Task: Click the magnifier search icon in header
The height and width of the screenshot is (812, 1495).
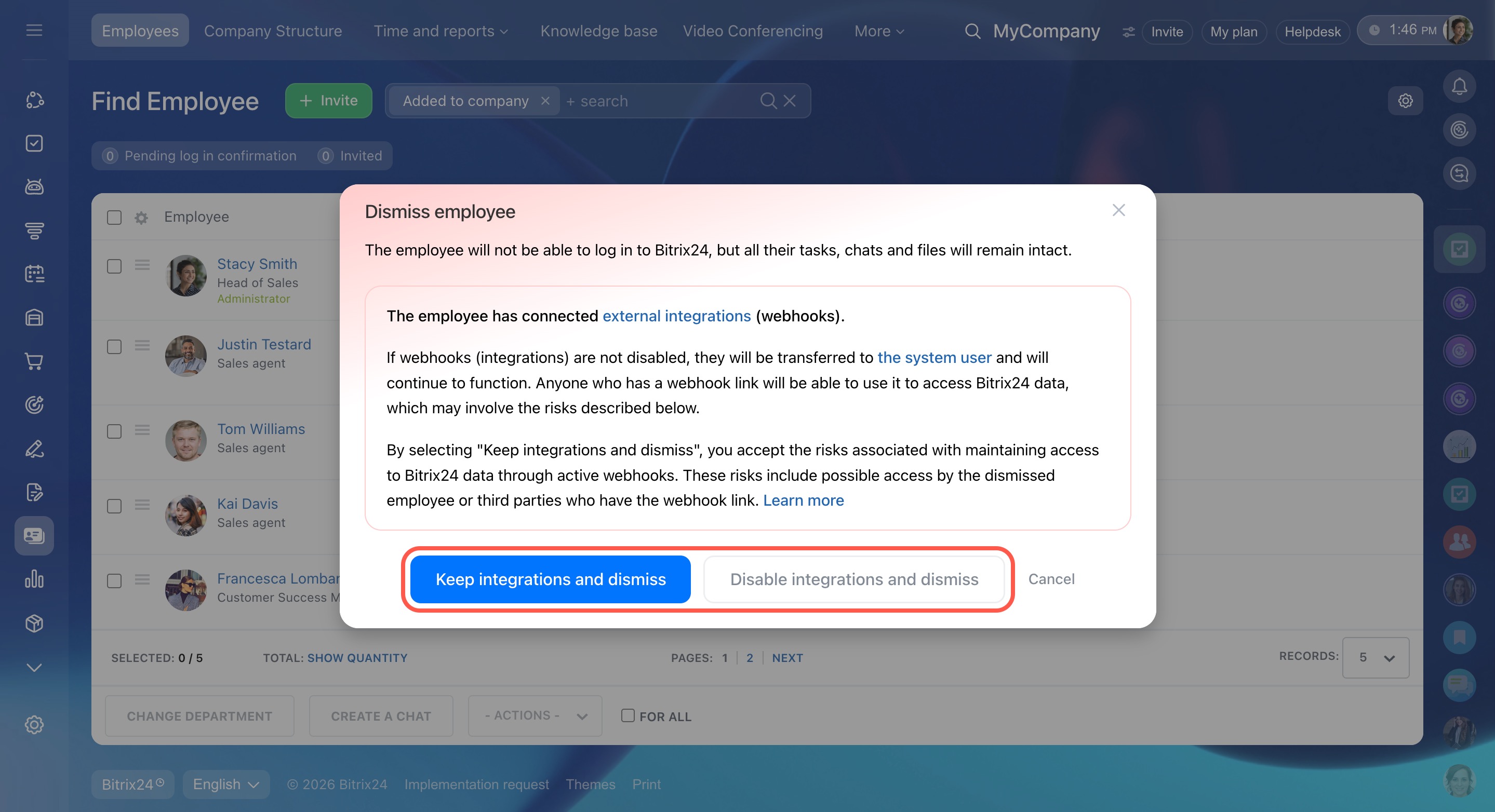Action: (972, 31)
